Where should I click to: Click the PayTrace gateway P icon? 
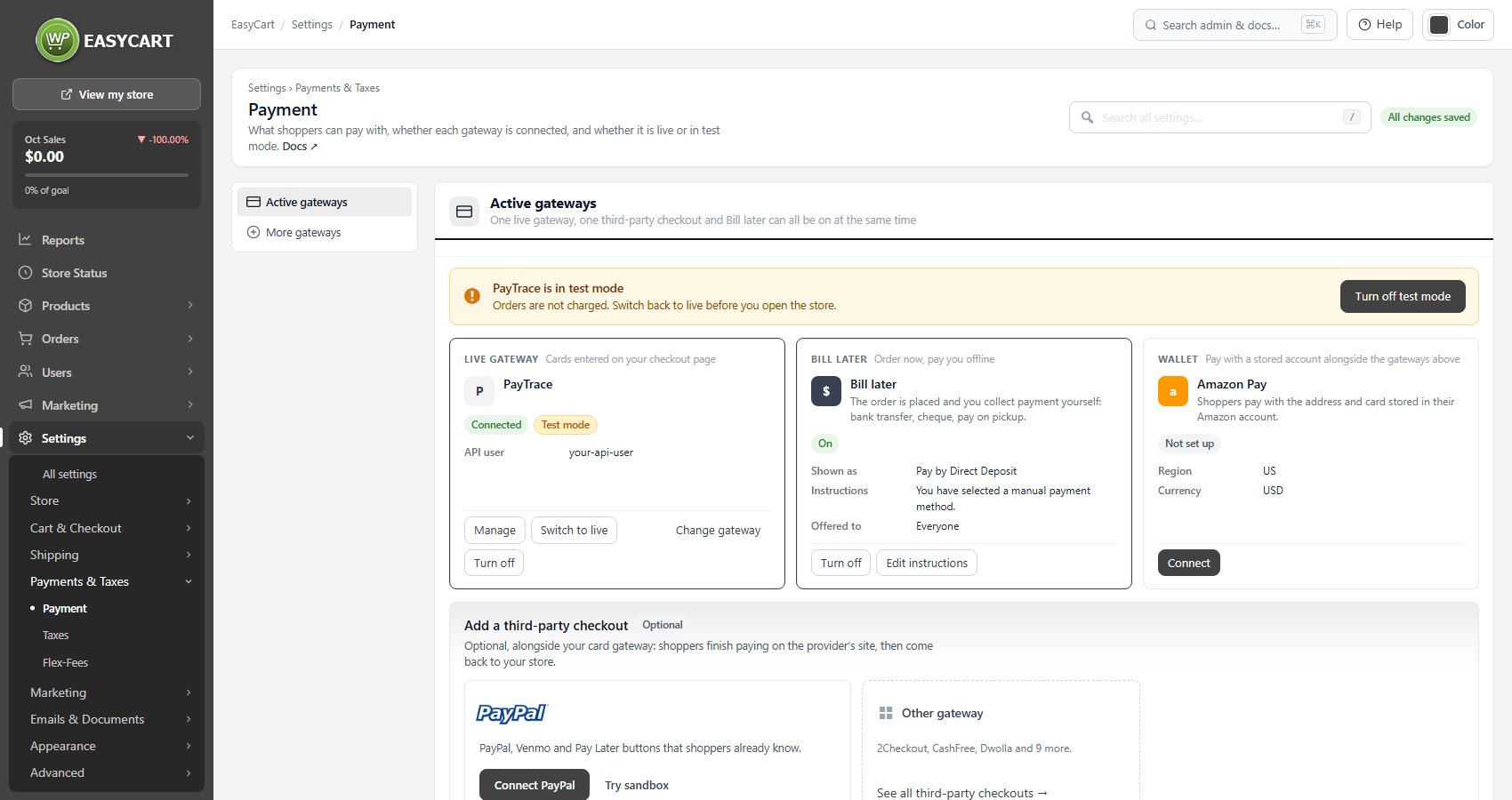479,391
